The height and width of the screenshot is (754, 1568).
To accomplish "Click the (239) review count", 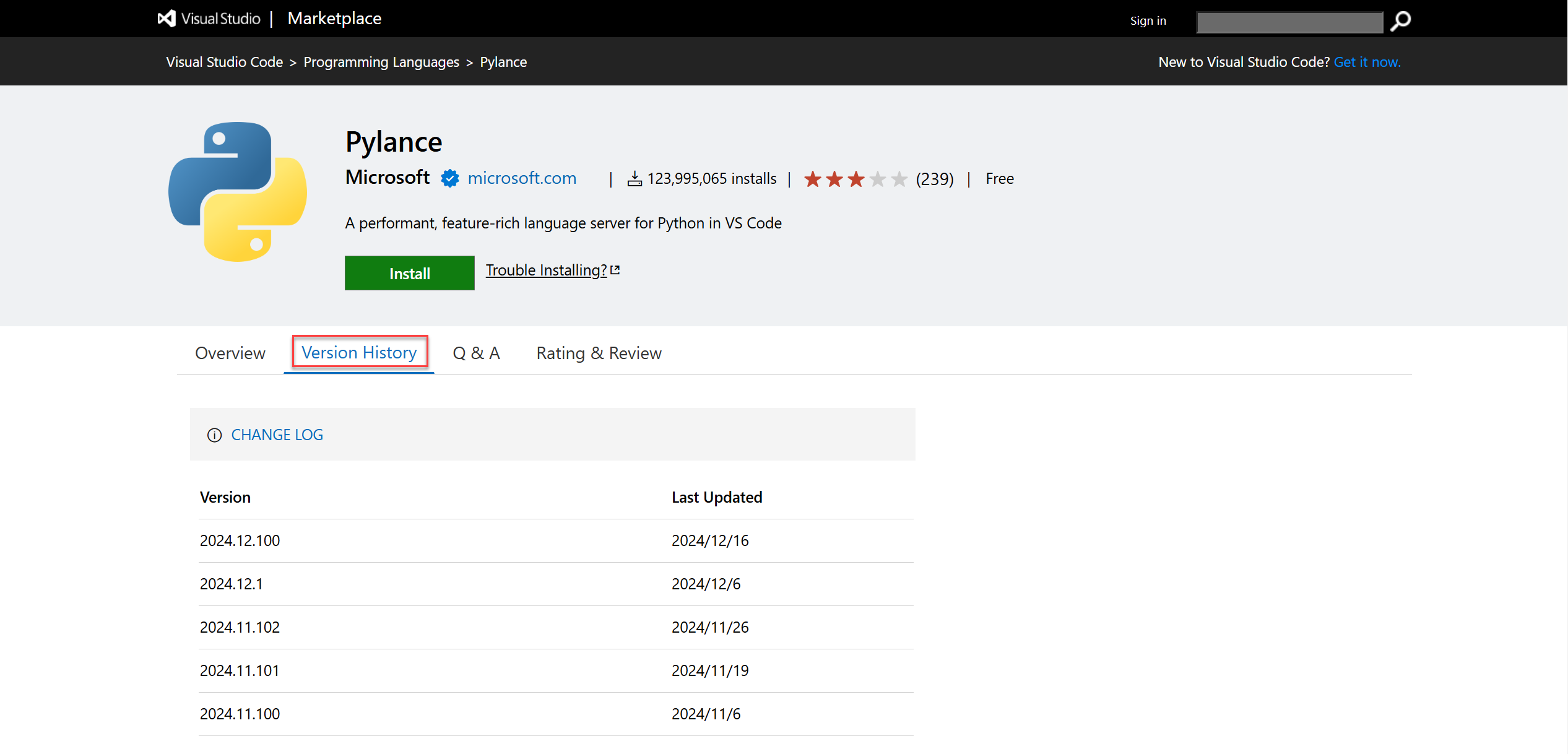I will coord(935,179).
